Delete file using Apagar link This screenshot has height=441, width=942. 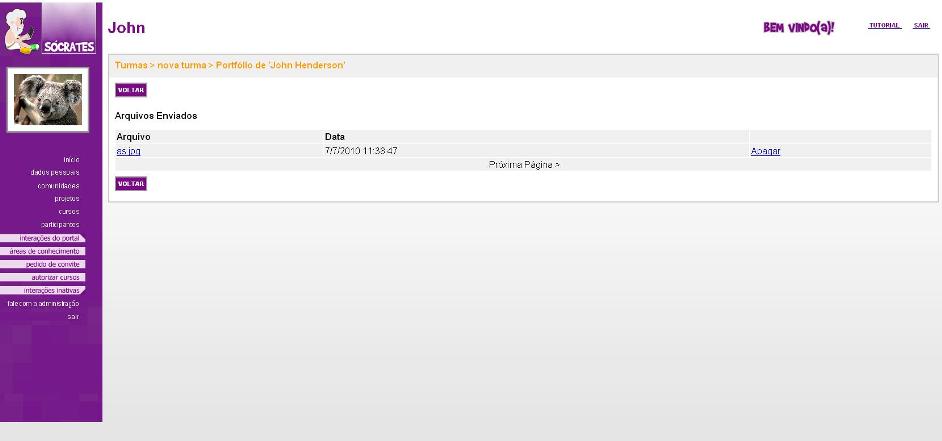tap(765, 151)
